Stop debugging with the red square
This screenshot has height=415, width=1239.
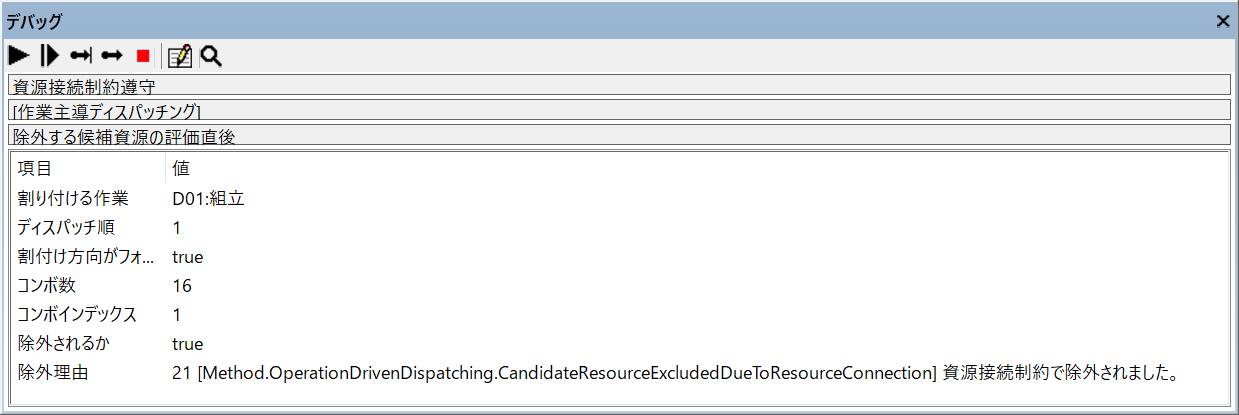(x=143, y=56)
